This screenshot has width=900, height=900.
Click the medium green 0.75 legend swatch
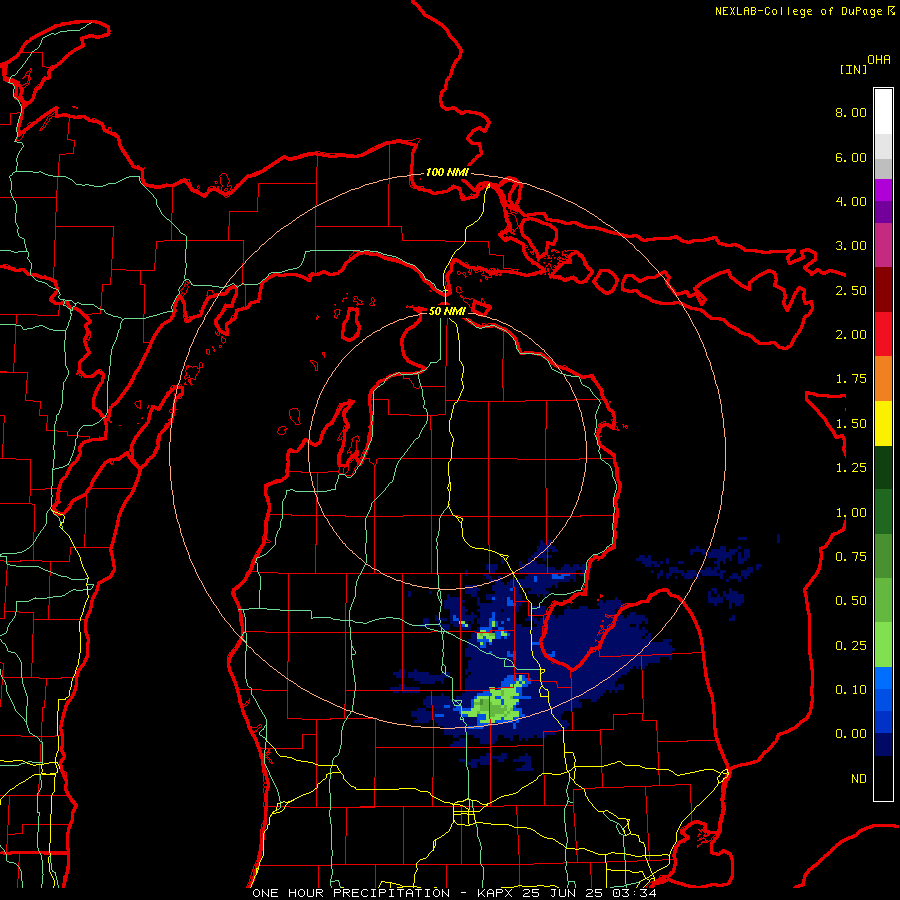(x=883, y=556)
